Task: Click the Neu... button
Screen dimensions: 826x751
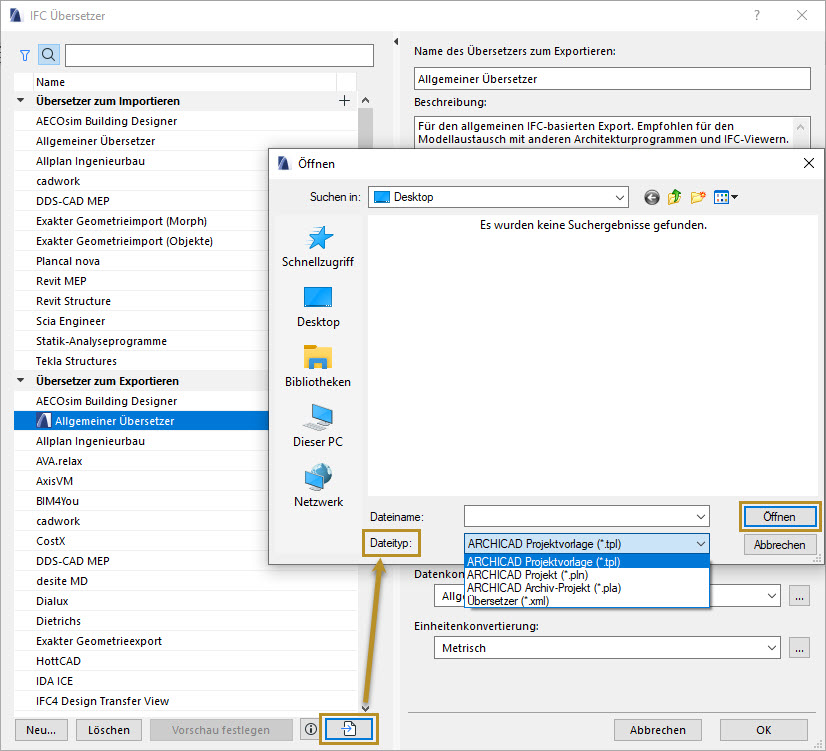Action: click(x=41, y=730)
